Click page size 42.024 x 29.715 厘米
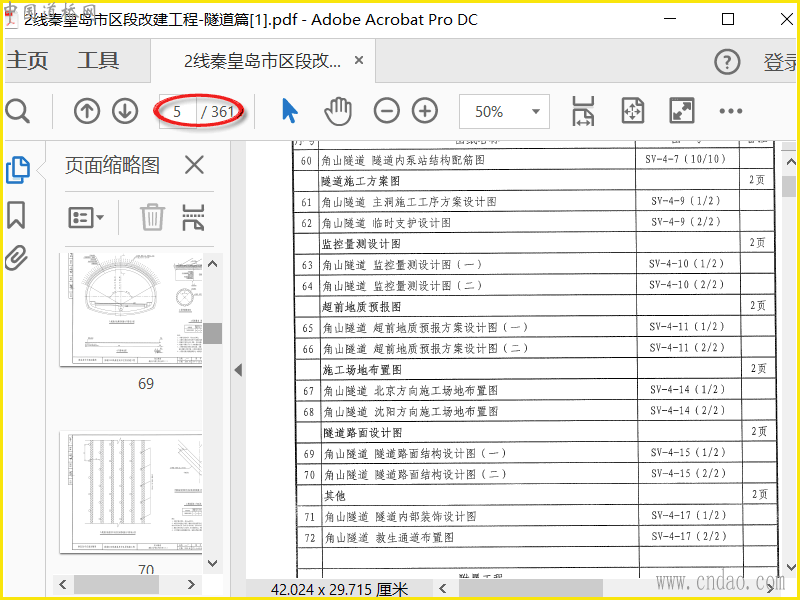The width and height of the screenshot is (800, 600). (x=339, y=589)
